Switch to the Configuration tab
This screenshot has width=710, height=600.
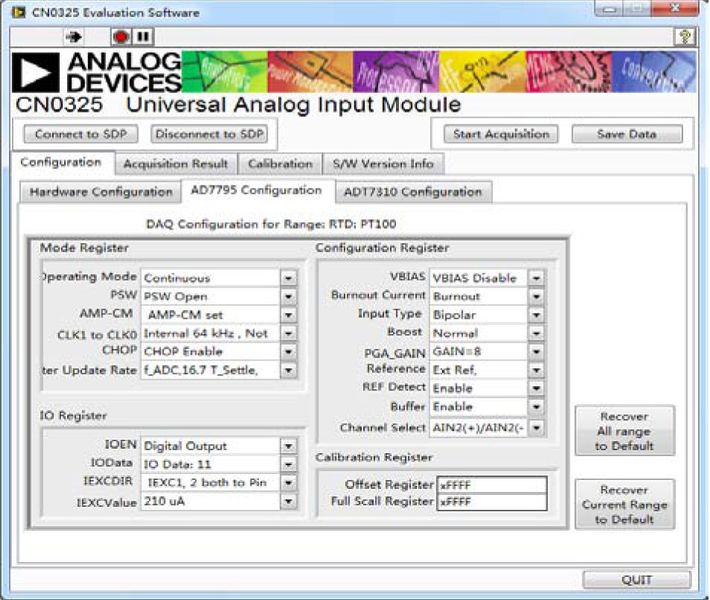tap(61, 163)
